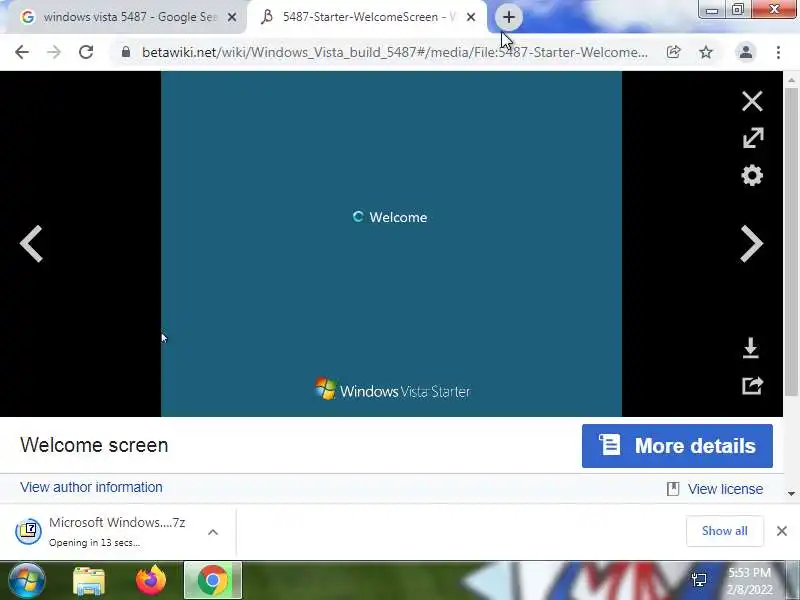Viewport: 800px width, 600px height.
Task: Go to the previous image arrow
Action: [x=31, y=244]
